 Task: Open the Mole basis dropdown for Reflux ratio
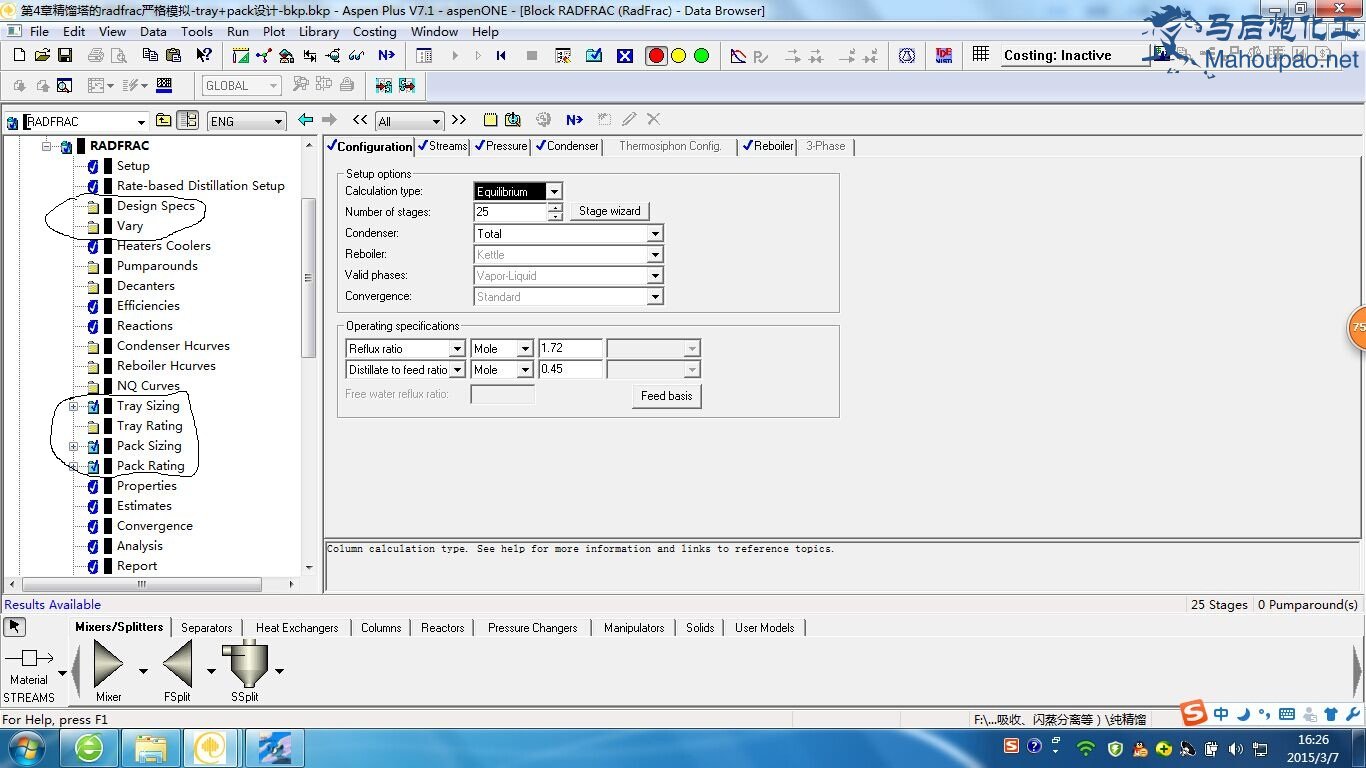coord(525,348)
